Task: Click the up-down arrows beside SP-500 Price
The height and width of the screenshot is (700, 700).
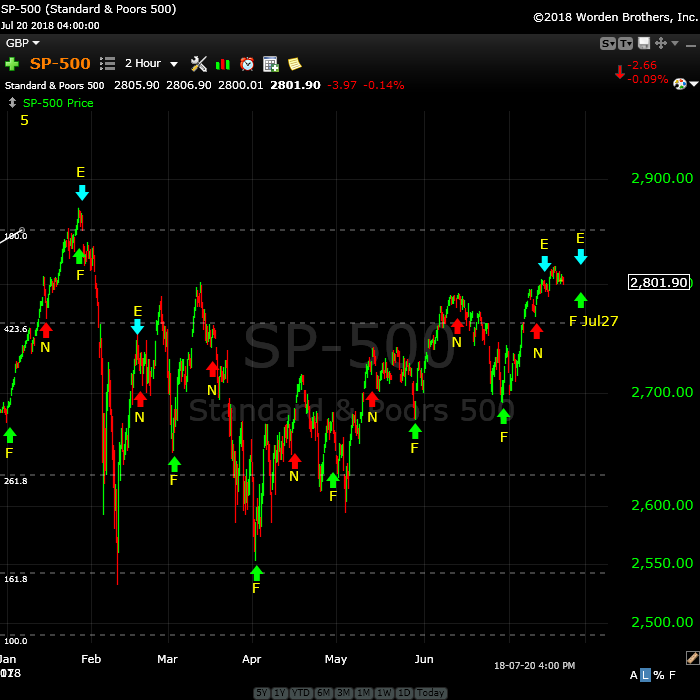Action: (x=12, y=103)
